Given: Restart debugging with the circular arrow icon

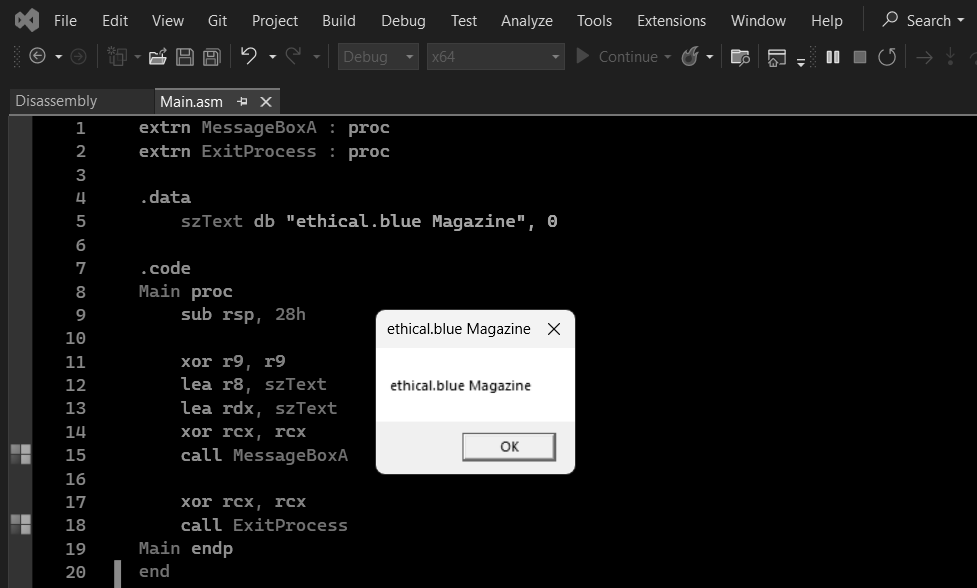Looking at the screenshot, I should (887, 57).
